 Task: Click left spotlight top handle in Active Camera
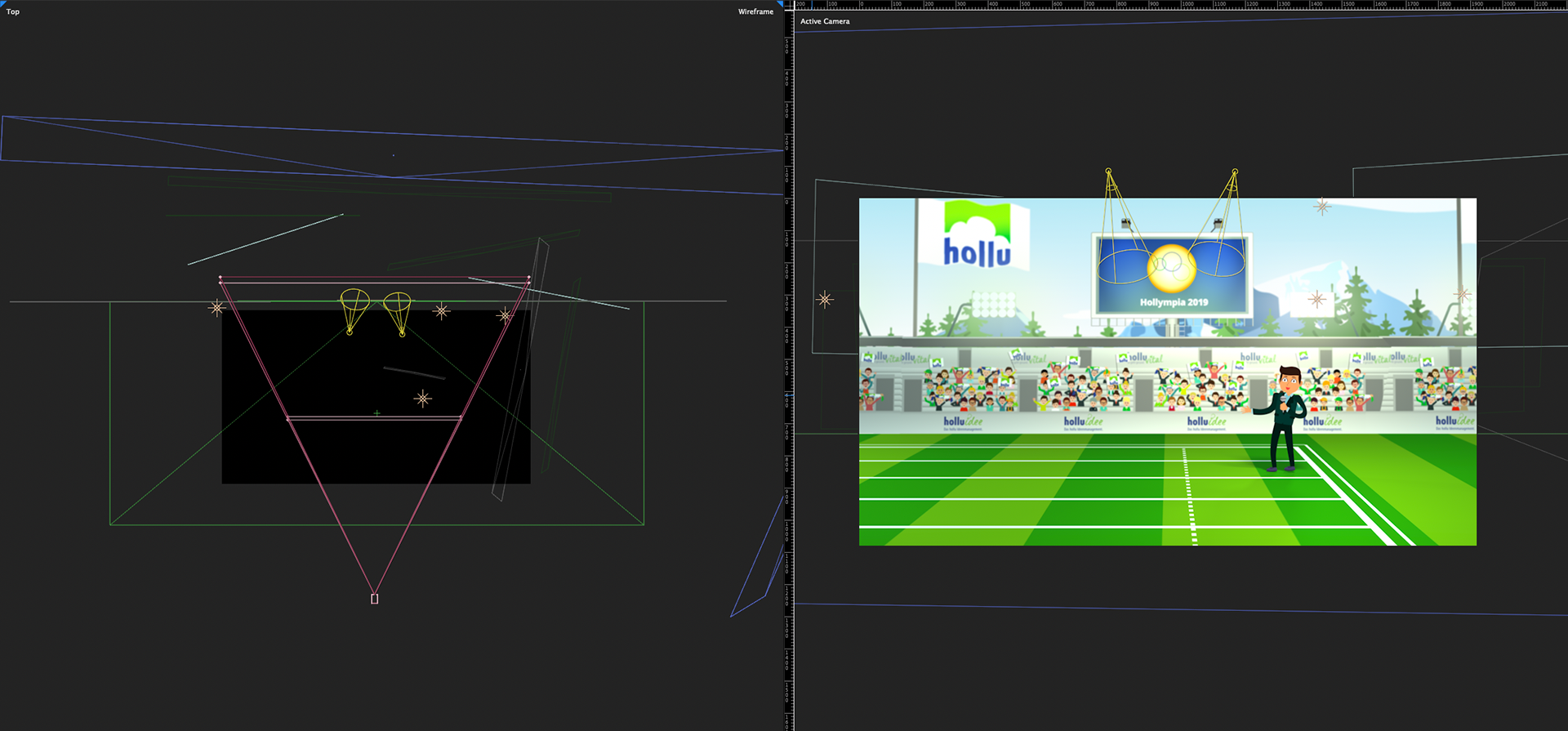pos(1108,171)
